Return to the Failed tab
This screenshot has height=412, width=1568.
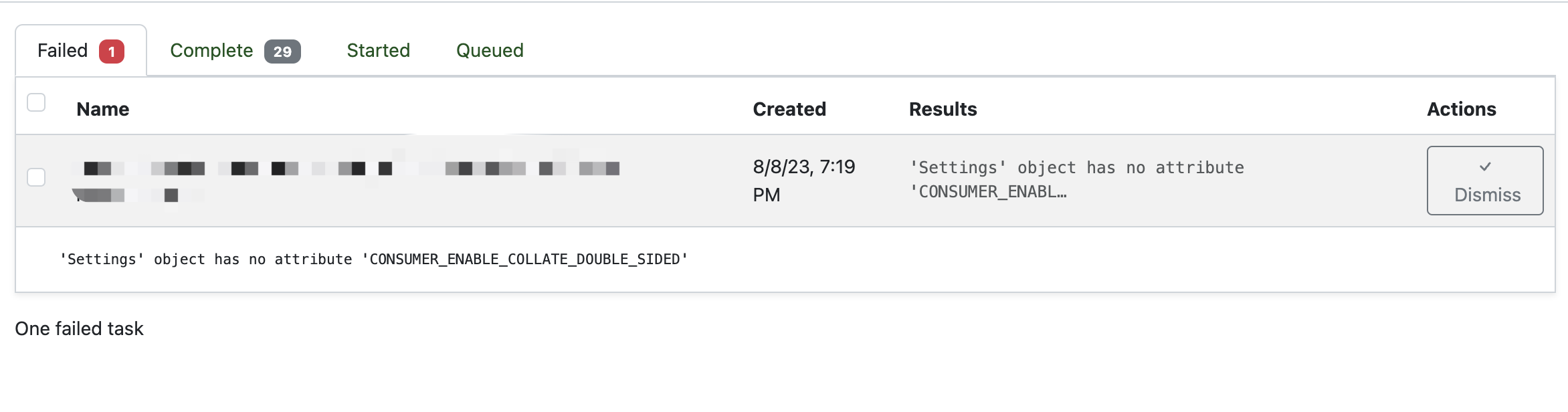click(64, 49)
